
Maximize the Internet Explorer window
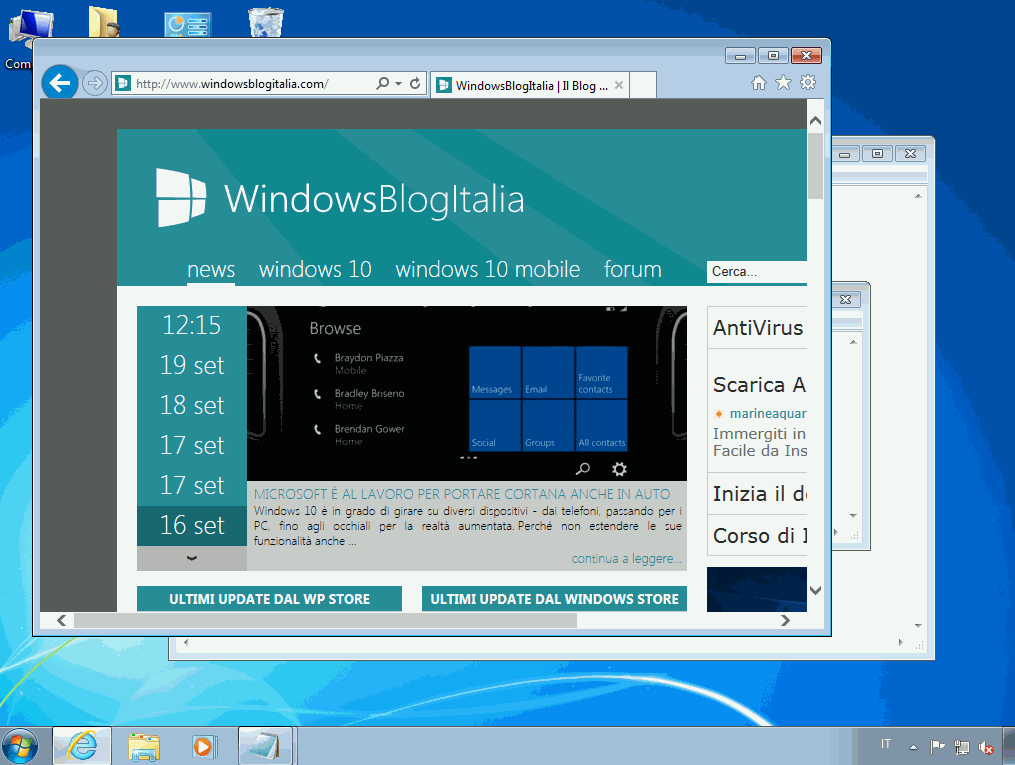coord(773,56)
